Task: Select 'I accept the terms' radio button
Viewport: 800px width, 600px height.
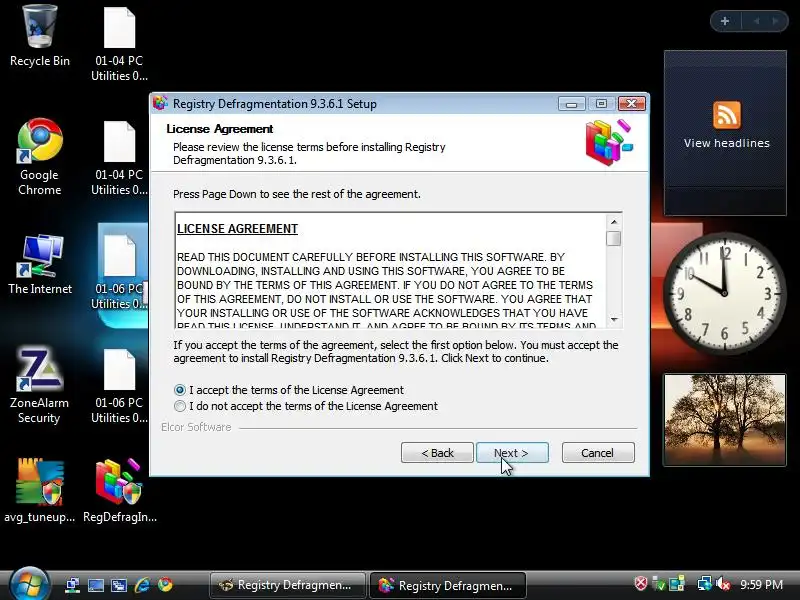Action: coord(180,390)
